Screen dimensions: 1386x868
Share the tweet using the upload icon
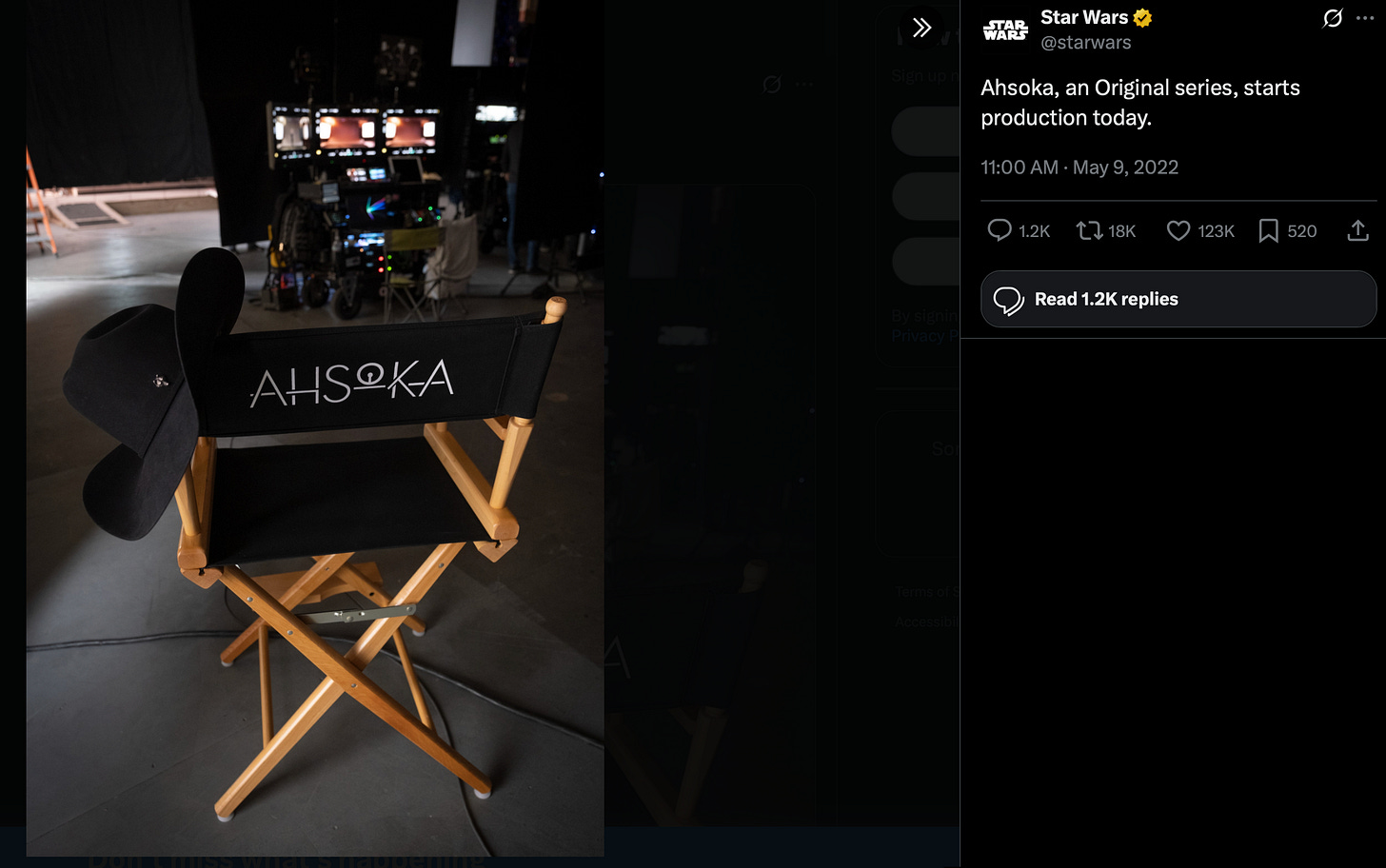click(1358, 230)
